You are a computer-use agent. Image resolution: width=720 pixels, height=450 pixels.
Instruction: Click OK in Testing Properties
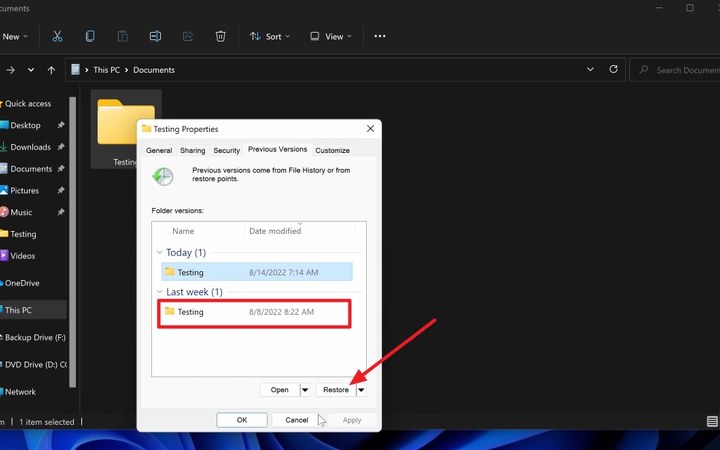[x=242, y=420]
